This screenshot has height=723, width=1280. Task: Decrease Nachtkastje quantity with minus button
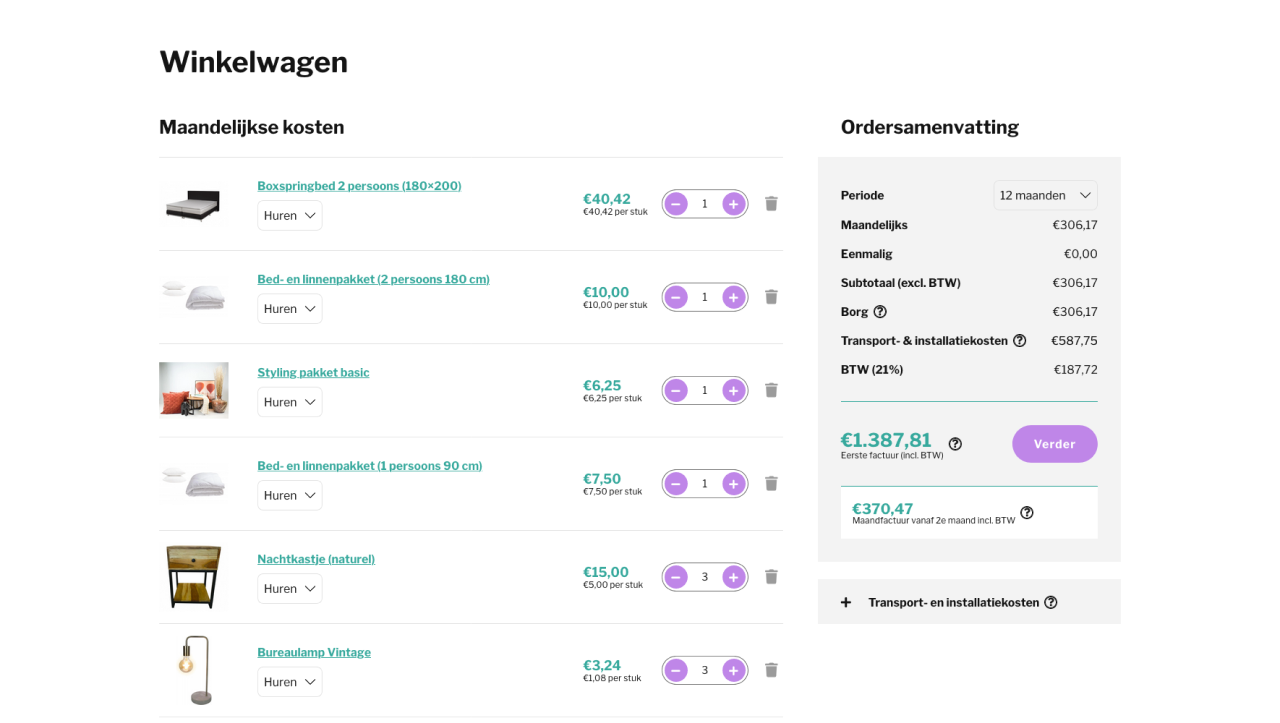click(676, 577)
